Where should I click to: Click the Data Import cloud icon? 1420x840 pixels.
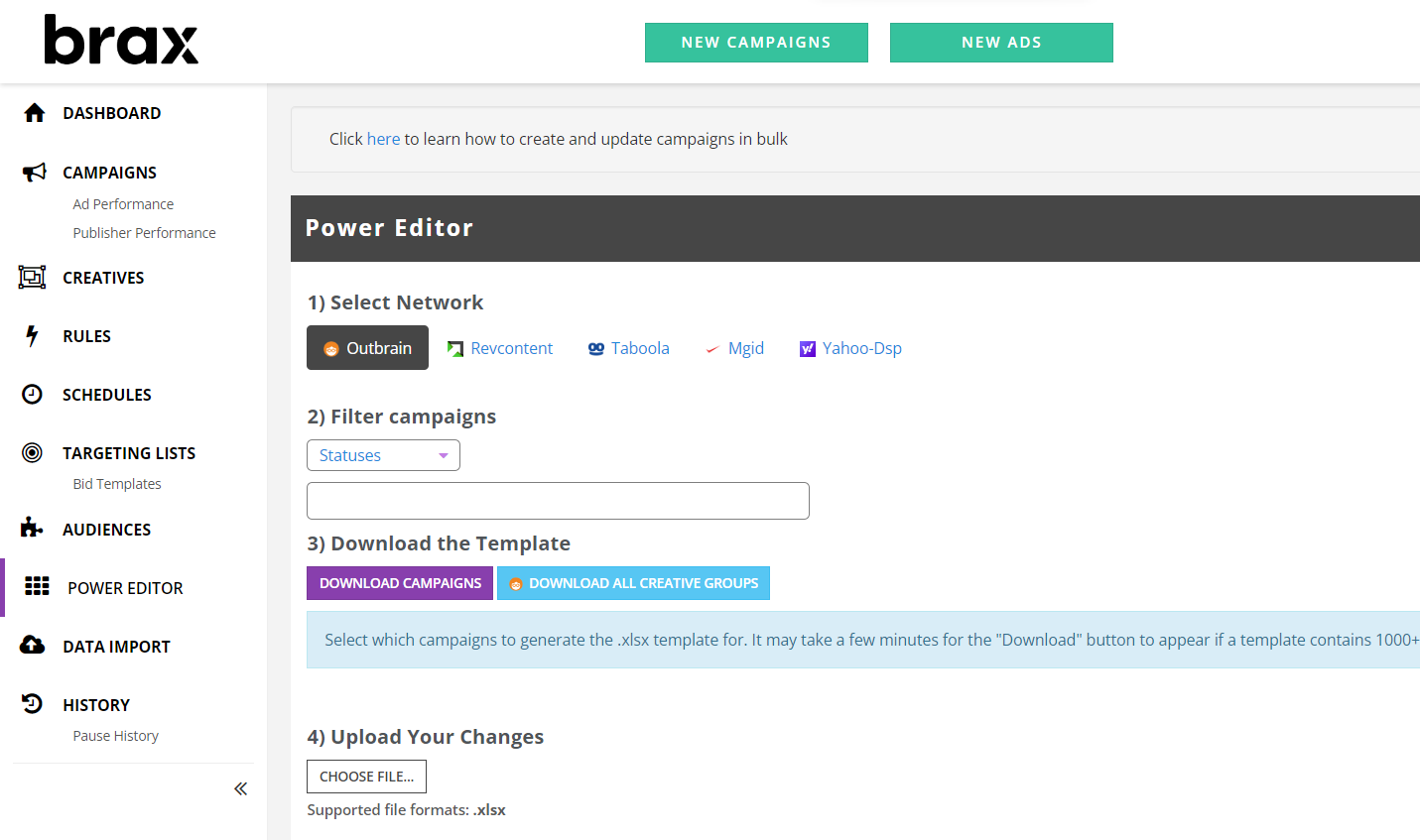point(33,646)
